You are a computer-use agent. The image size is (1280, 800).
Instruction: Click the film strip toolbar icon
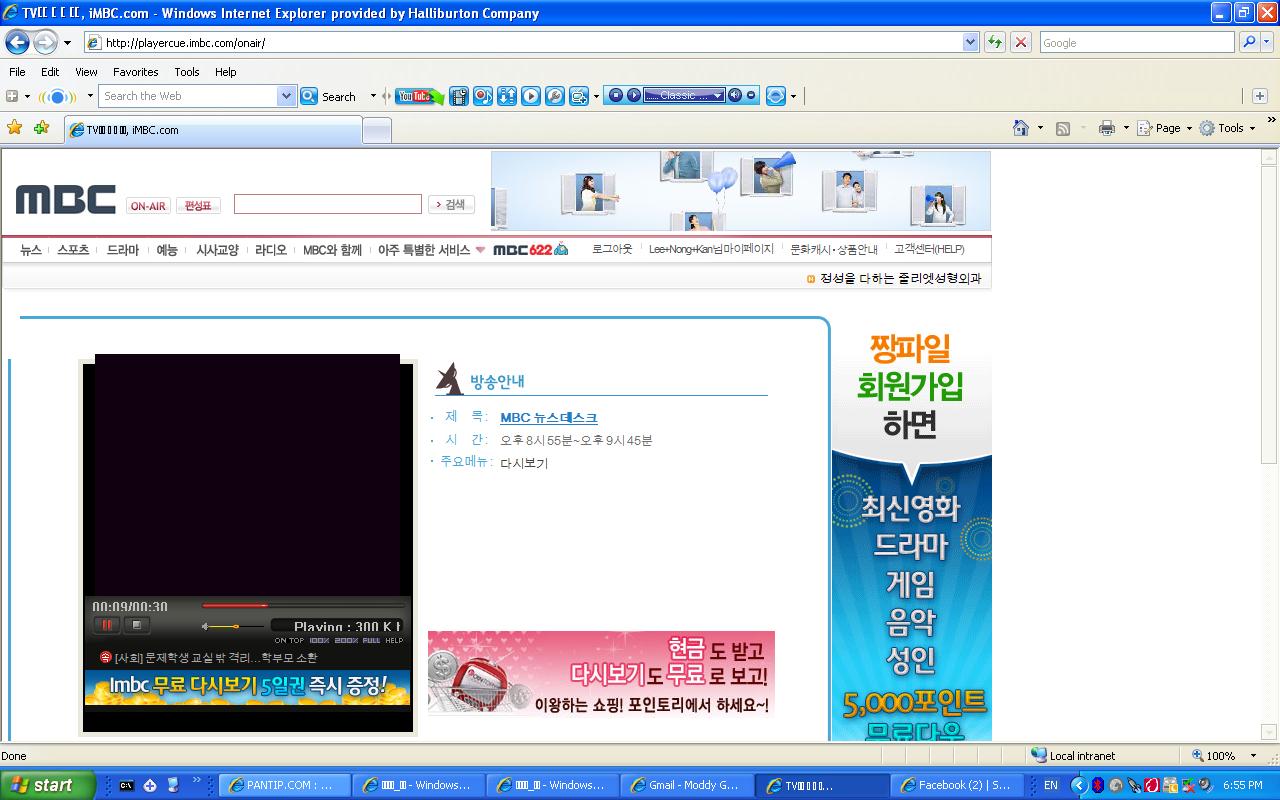459,96
